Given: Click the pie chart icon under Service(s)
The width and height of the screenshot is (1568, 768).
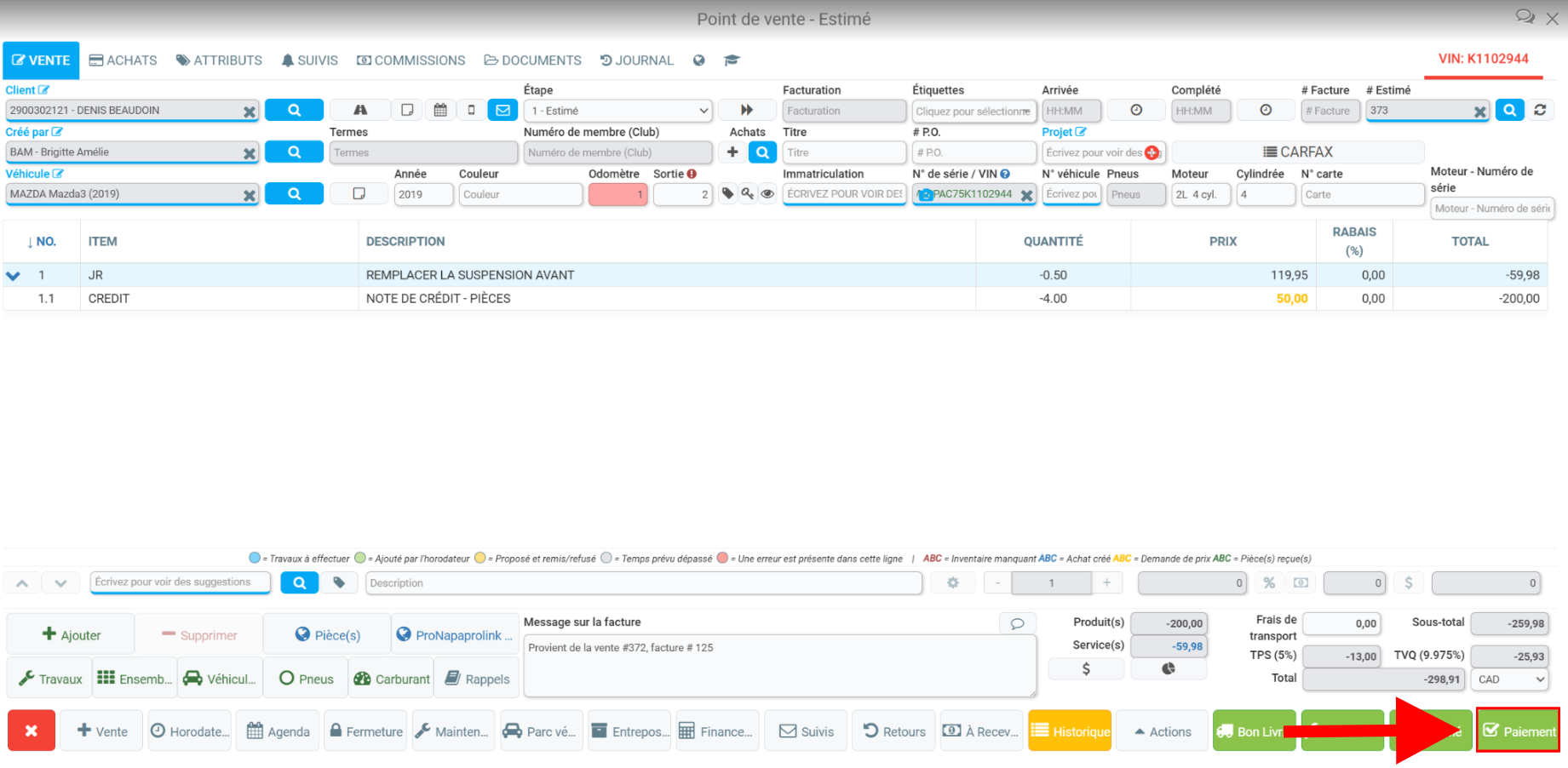Looking at the screenshot, I should pyautogui.click(x=1169, y=668).
